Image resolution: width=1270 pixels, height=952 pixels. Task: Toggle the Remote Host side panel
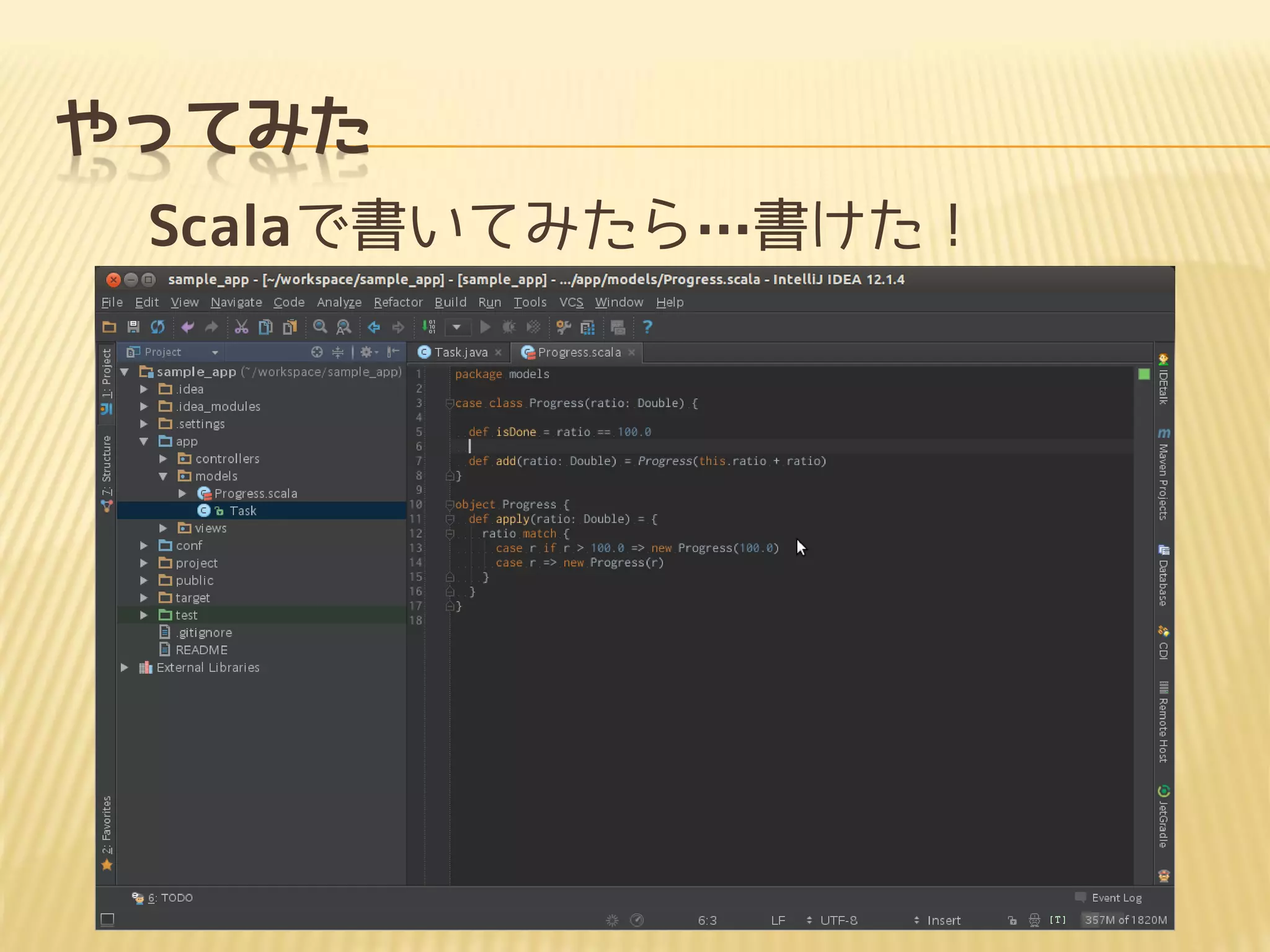(x=1164, y=722)
